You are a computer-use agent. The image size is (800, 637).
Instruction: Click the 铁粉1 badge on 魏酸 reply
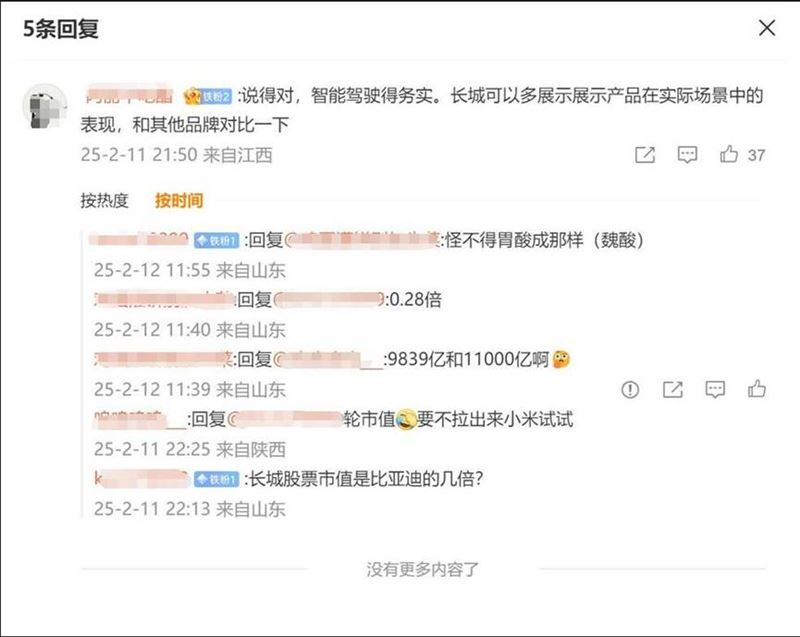coord(216,240)
